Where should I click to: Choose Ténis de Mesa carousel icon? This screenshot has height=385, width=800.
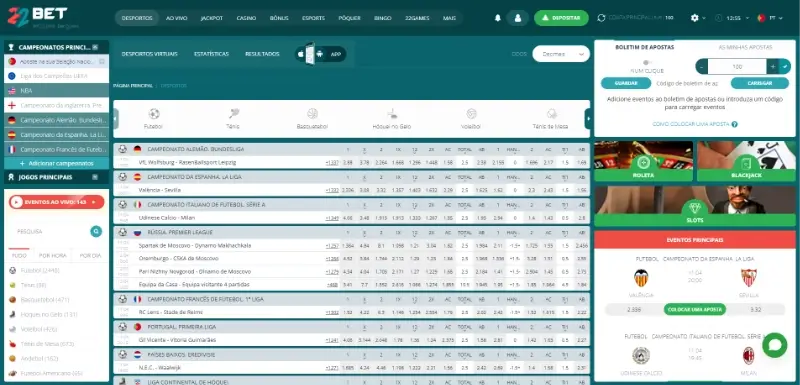point(551,119)
